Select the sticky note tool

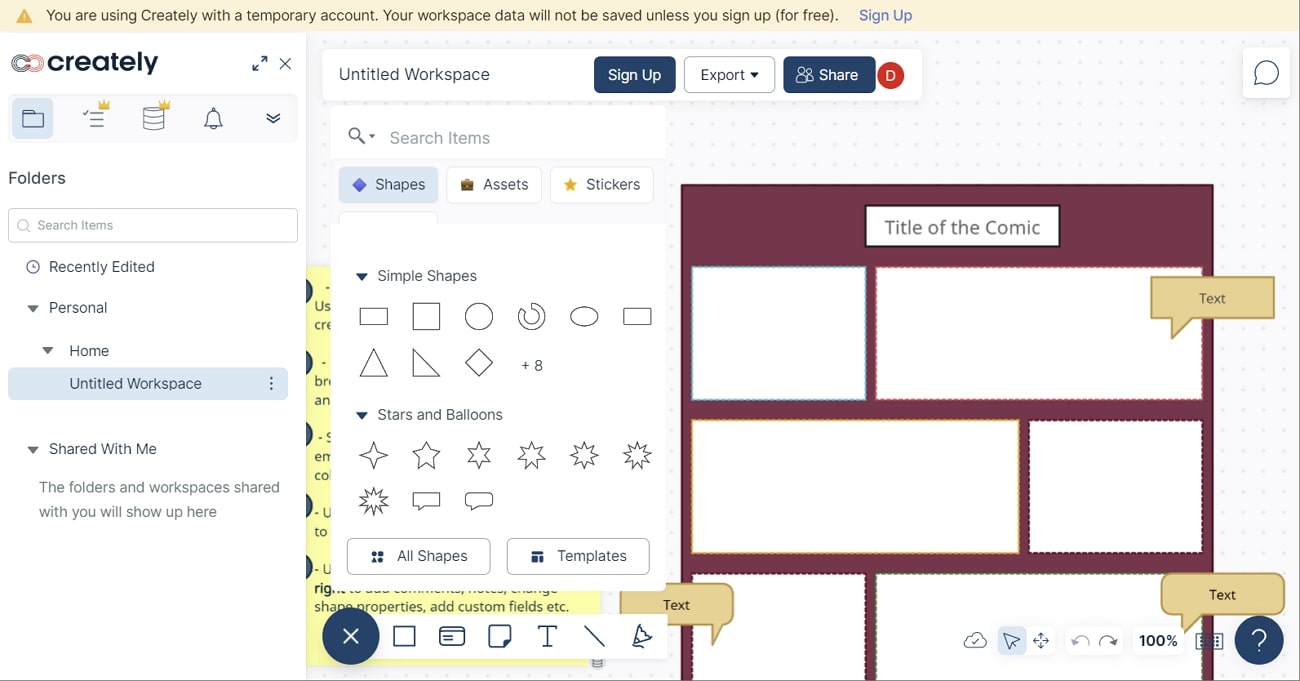click(500, 636)
